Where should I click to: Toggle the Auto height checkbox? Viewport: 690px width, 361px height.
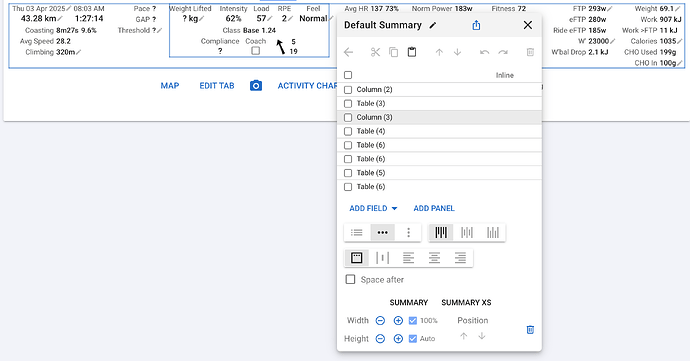413,339
